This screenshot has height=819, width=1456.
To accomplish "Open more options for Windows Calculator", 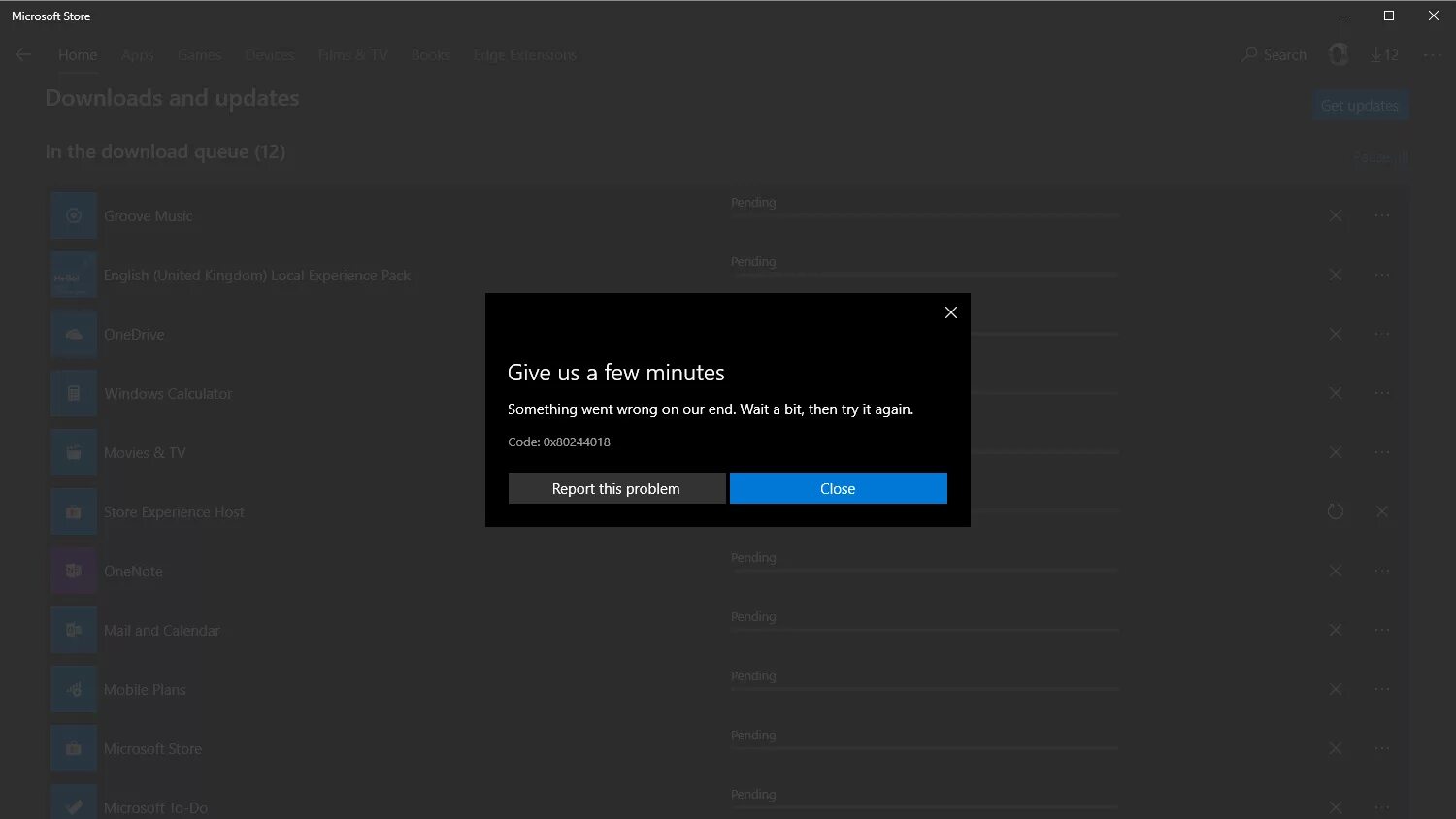I will pos(1382,393).
